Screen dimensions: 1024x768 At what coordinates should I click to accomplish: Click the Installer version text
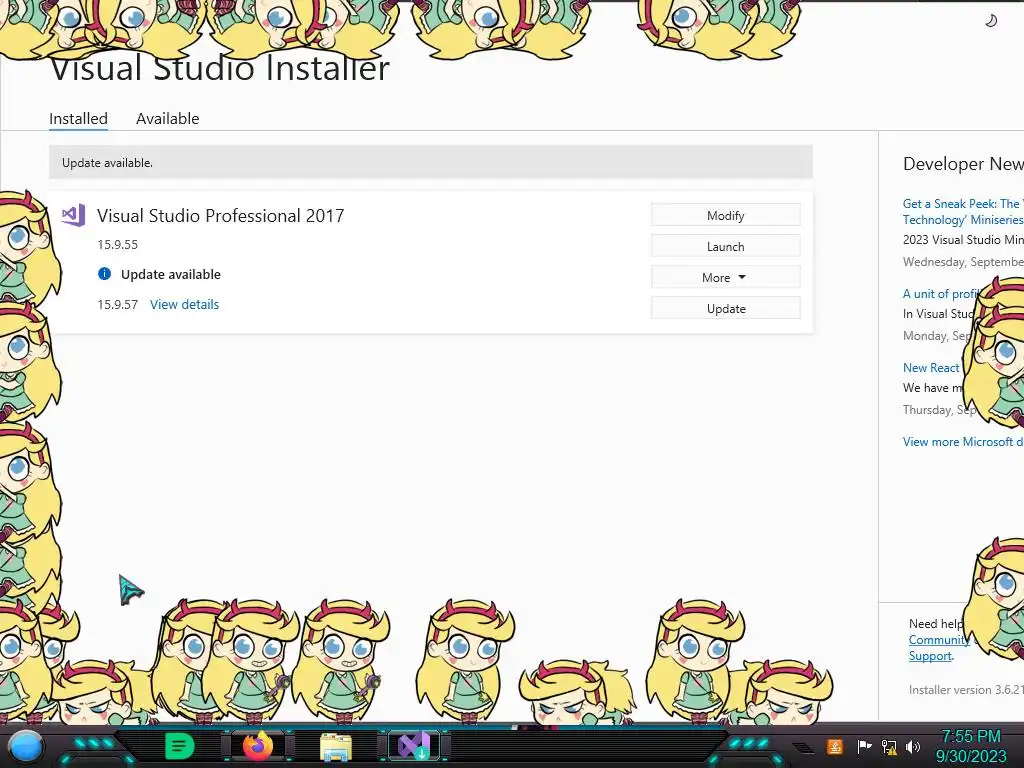(x=966, y=689)
